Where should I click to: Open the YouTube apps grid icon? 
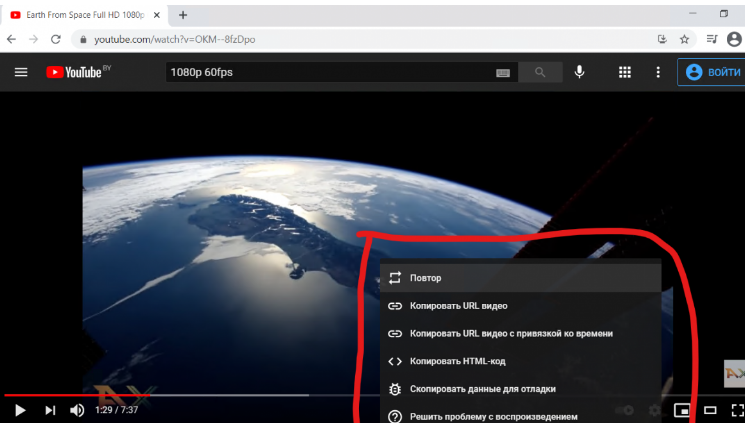pos(625,72)
